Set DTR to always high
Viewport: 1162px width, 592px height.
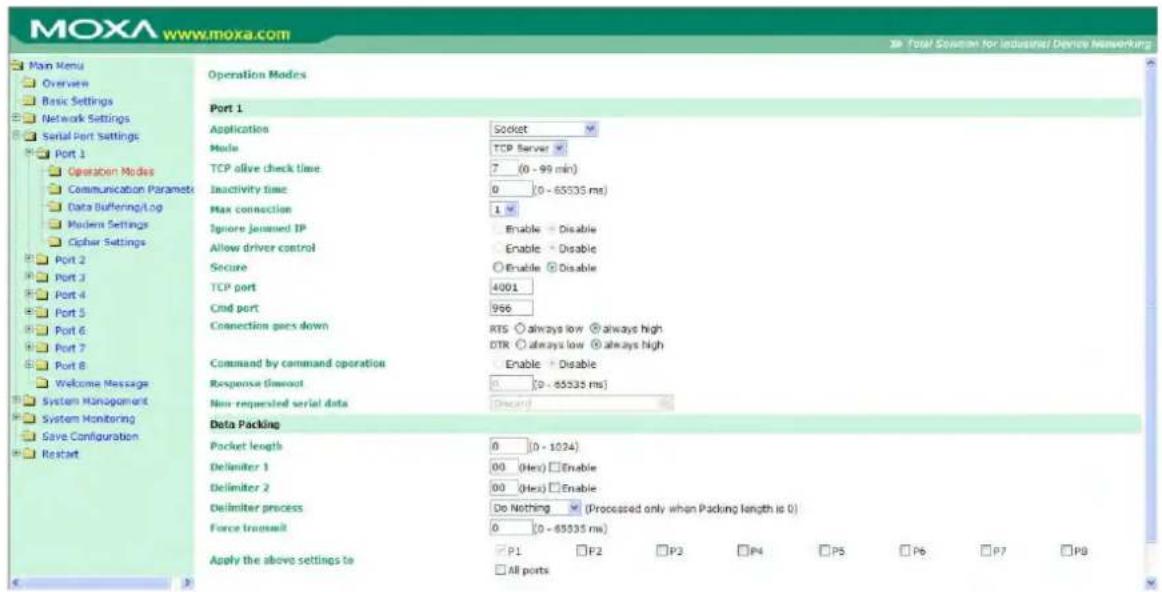(594, 345)
